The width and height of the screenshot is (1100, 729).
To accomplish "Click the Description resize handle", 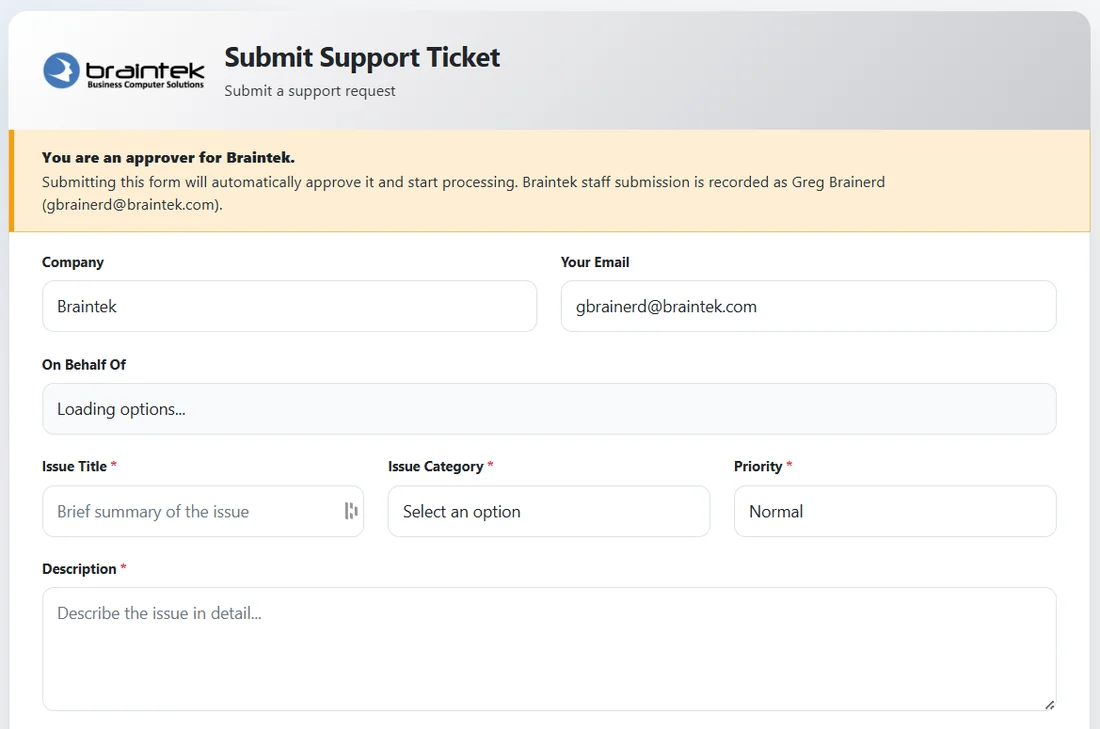I will pos(1049,704).
